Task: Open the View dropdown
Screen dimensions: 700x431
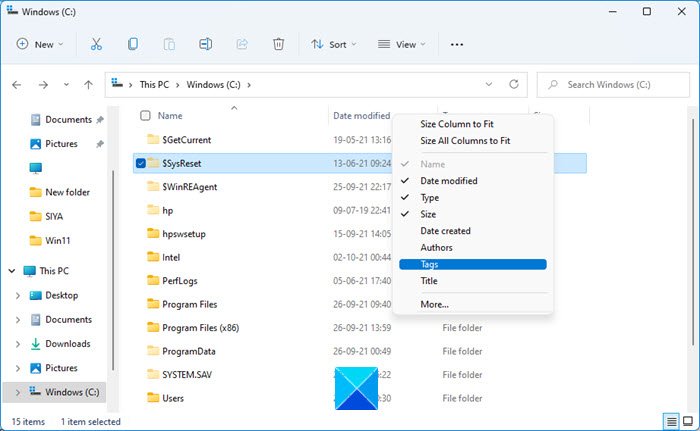Action: (401, 44)
